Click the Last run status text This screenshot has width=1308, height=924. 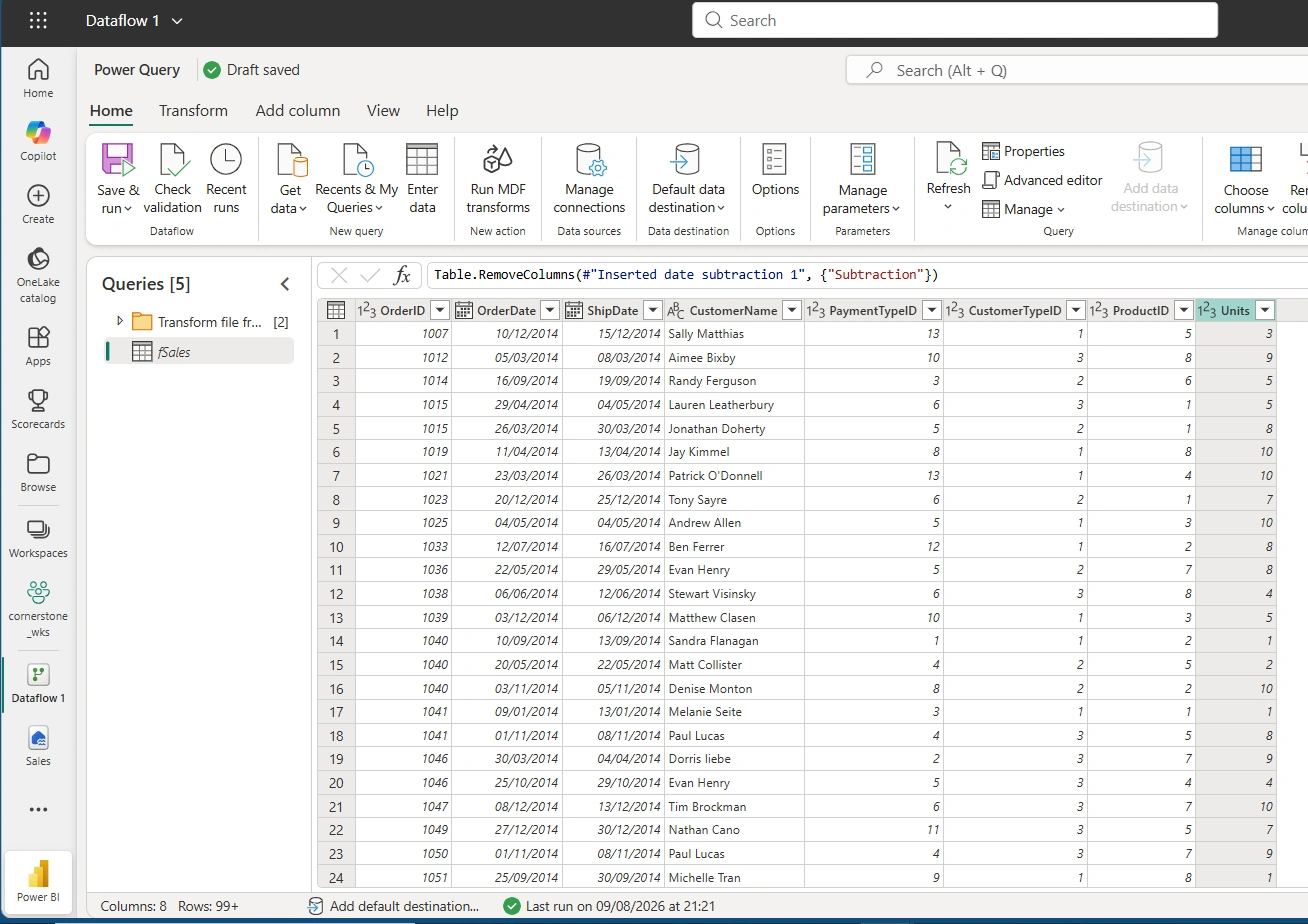pyautogui.click(x=620, y=906)
